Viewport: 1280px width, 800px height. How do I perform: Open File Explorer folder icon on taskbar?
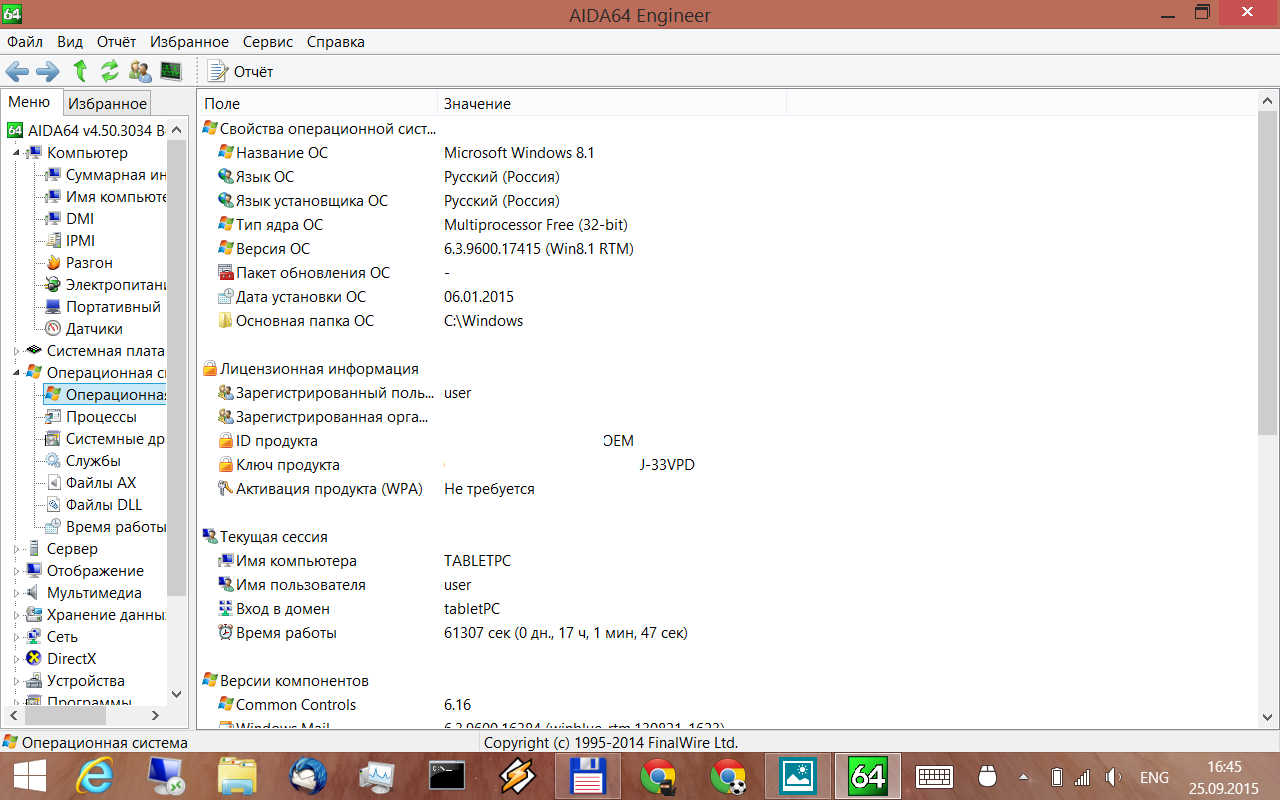(238, 776)
